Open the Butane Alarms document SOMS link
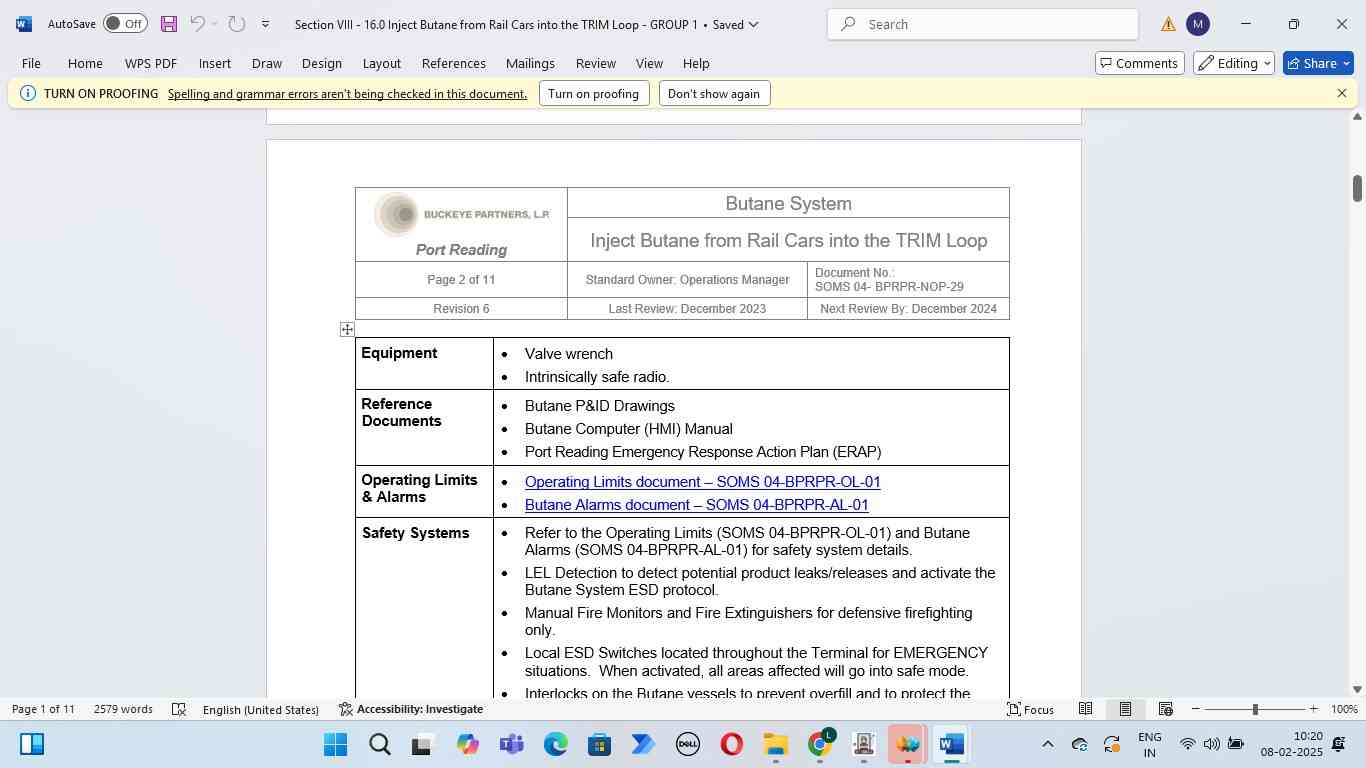This screenshot has width=1366, height=768. pos(696,505)
